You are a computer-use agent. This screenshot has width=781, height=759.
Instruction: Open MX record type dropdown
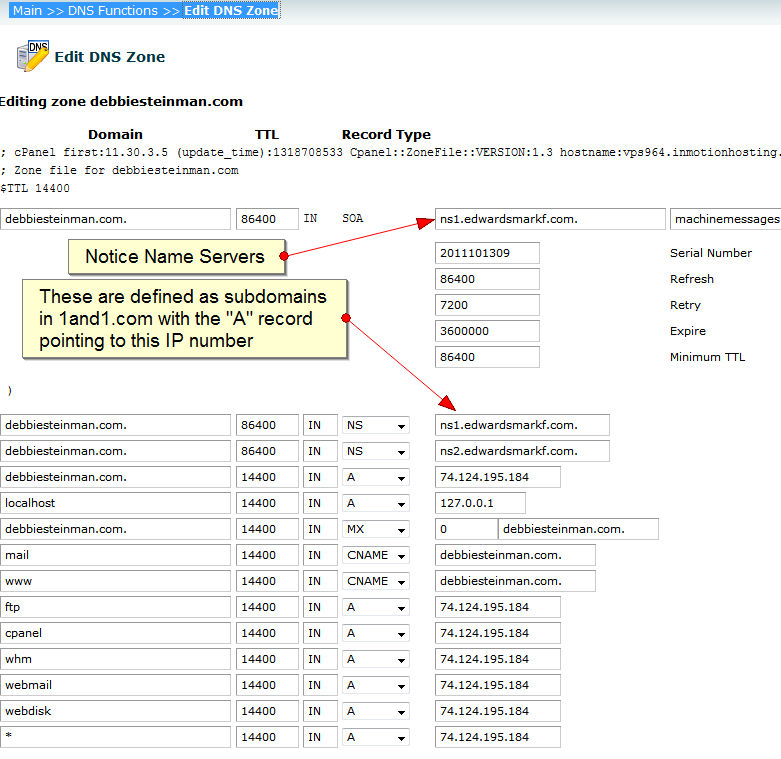(x=376, y=529)
